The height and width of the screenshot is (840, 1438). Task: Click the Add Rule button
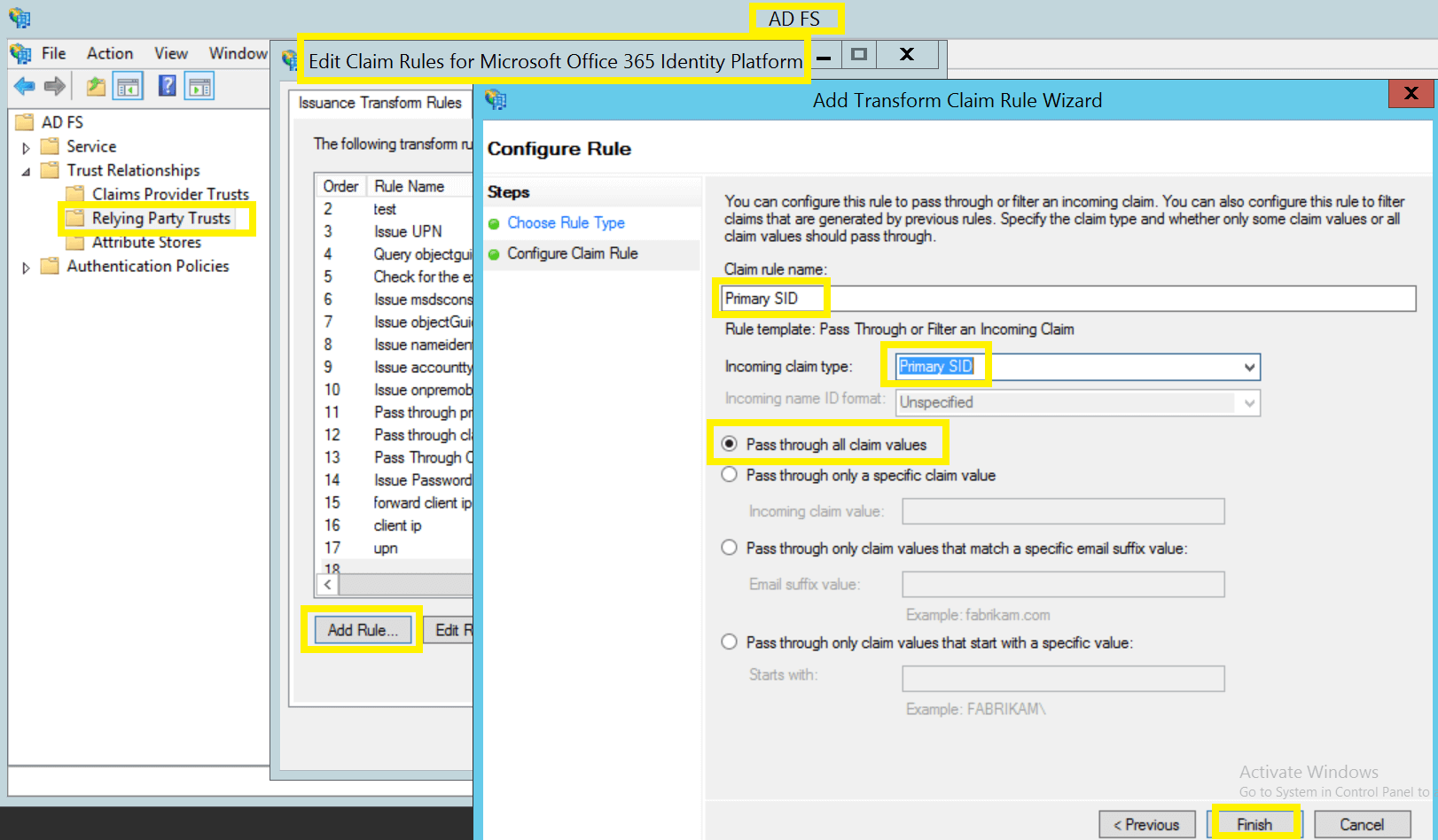[x=363, y=630]
